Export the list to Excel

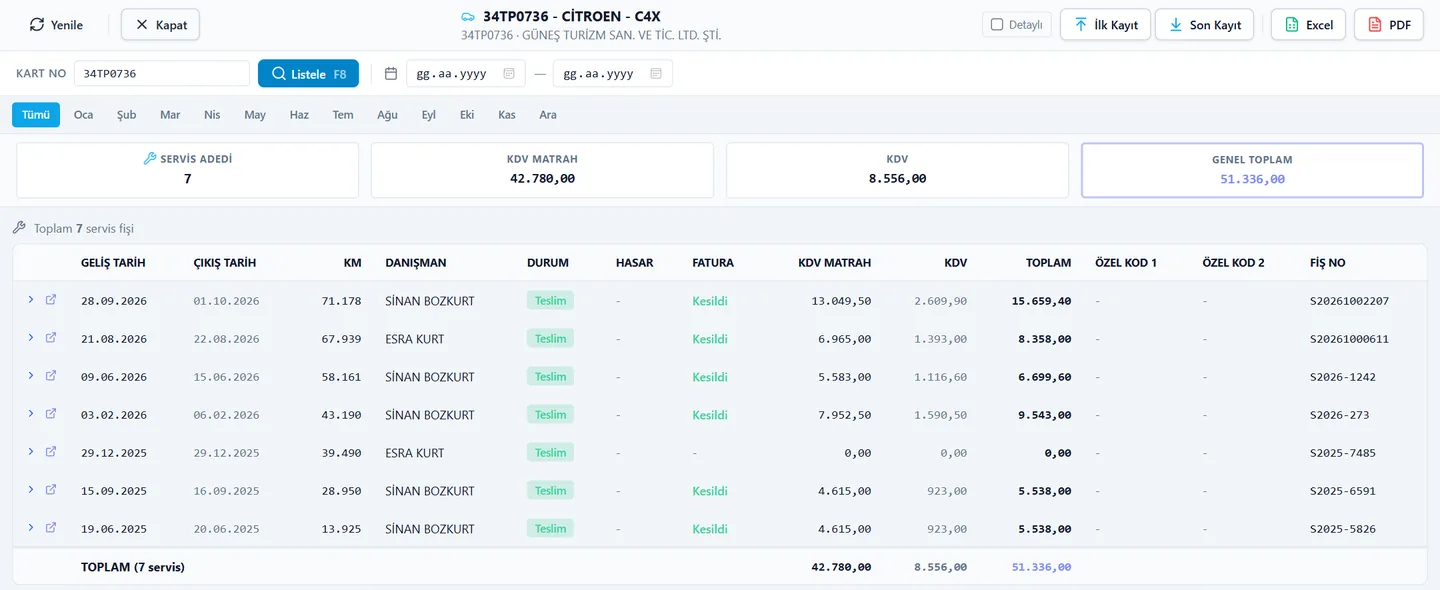point(1308,25)
